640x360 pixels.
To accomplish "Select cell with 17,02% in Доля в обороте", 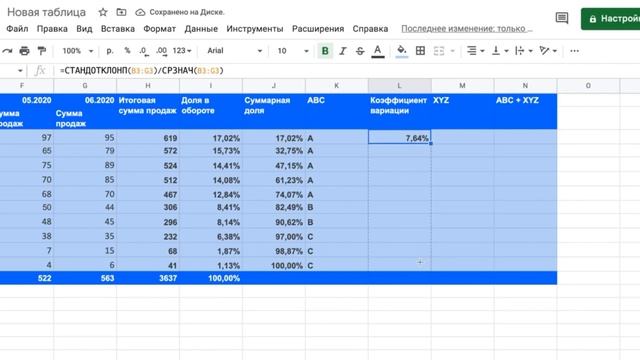I will [x=211, y=138].
